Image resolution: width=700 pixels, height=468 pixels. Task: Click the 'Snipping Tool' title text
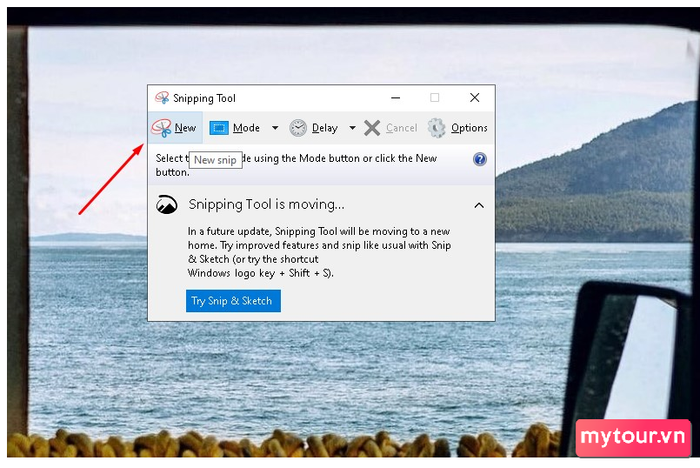point(204,98)
